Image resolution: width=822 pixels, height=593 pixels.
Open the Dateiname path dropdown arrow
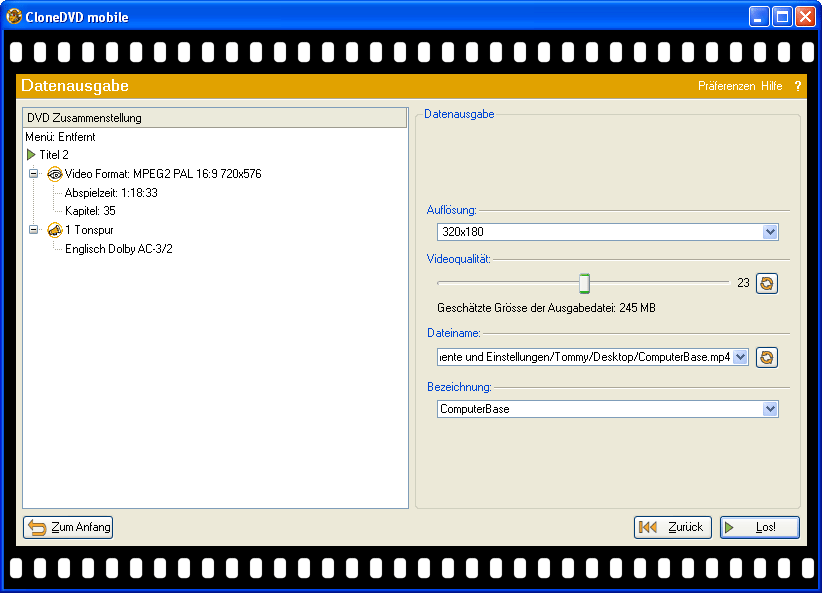(x=740, y=357)
